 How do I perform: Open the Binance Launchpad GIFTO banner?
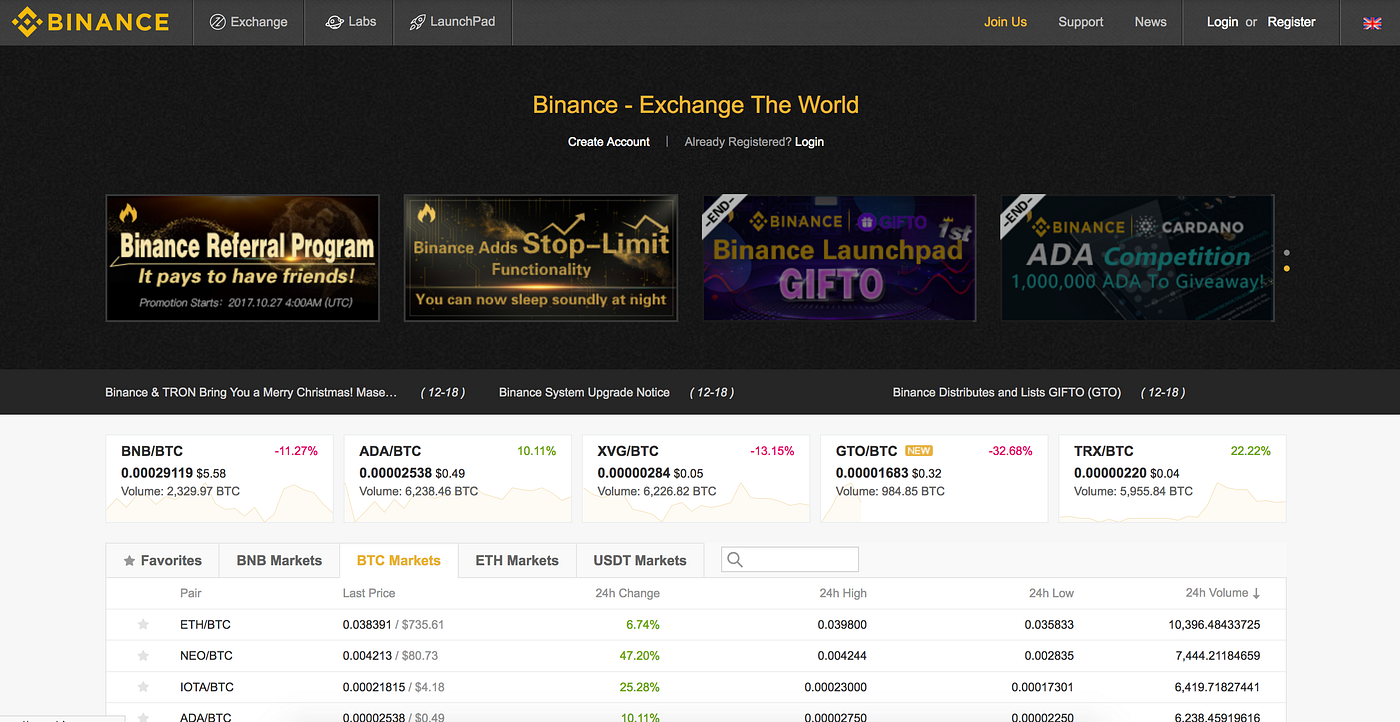coord(839,258)
